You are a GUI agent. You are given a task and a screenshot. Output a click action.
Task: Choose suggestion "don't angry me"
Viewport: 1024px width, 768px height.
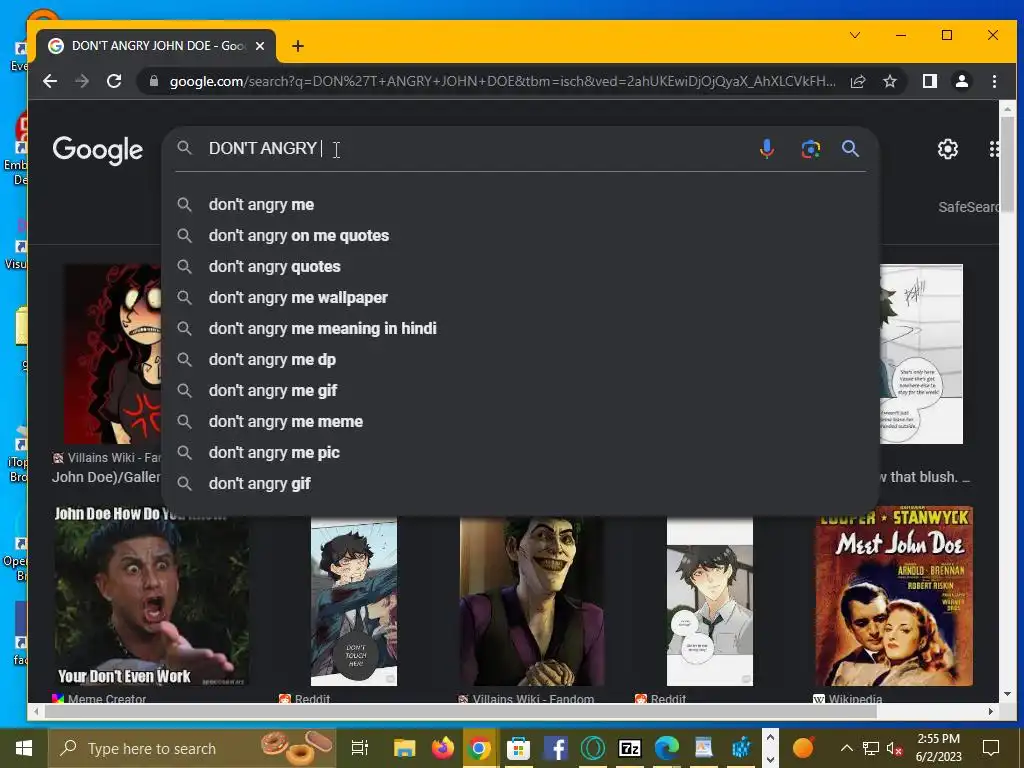click(520, 204)
